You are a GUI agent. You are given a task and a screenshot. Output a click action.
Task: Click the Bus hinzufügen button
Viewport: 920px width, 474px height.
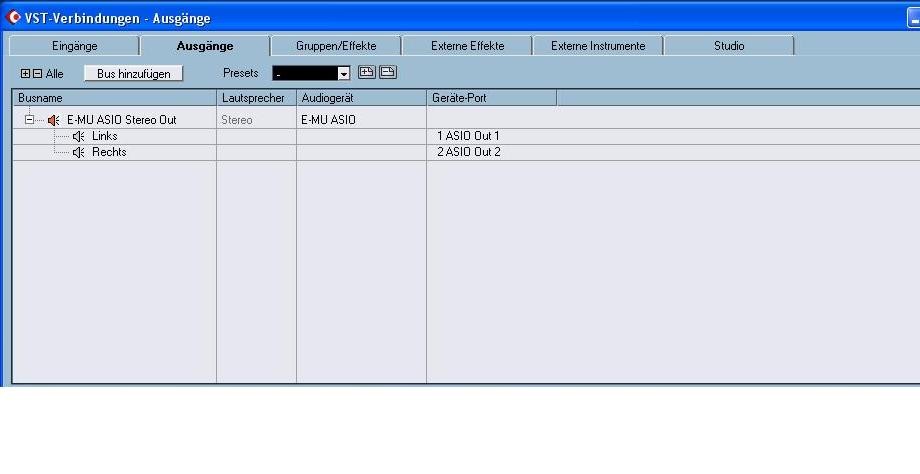pyautogui.click(x=134, y=73)
